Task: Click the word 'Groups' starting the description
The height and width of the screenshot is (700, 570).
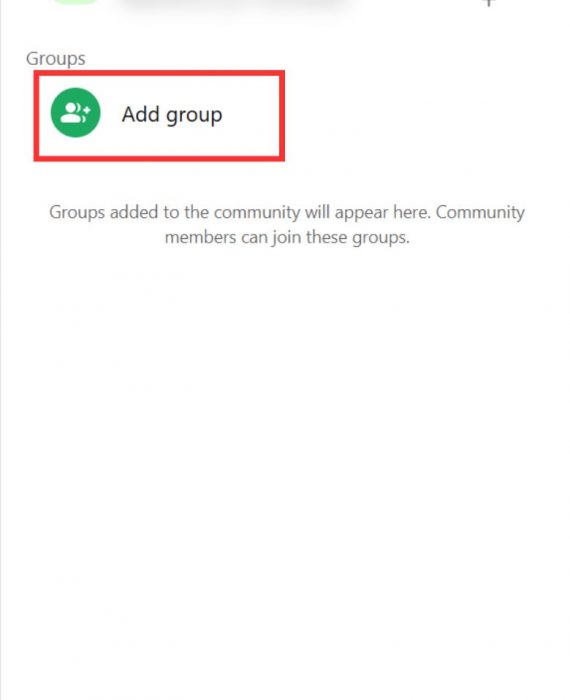Action: pos(77,212)
